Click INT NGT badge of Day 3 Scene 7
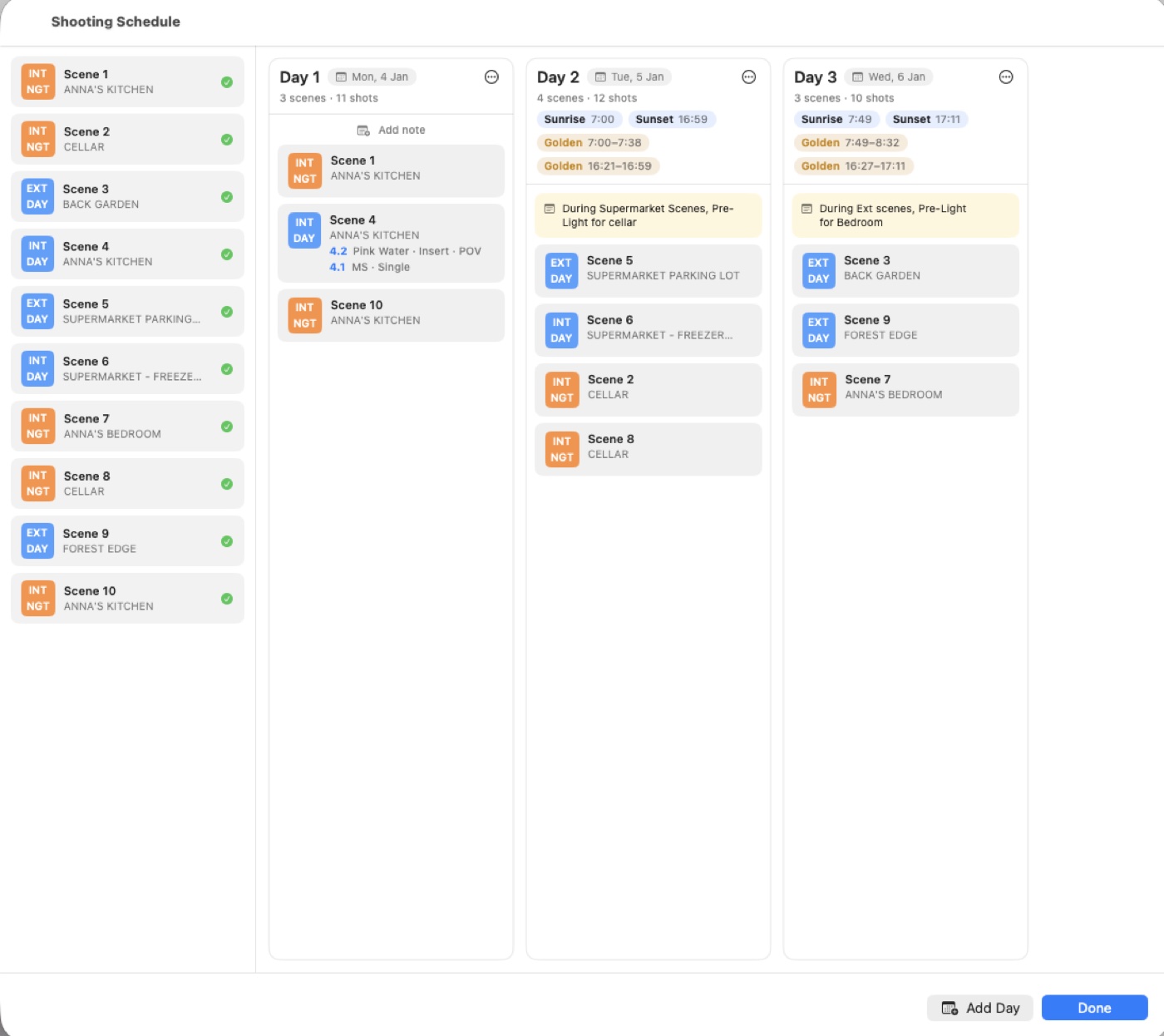Viewport: 1164px width, 1036px height. coord(819,390)
